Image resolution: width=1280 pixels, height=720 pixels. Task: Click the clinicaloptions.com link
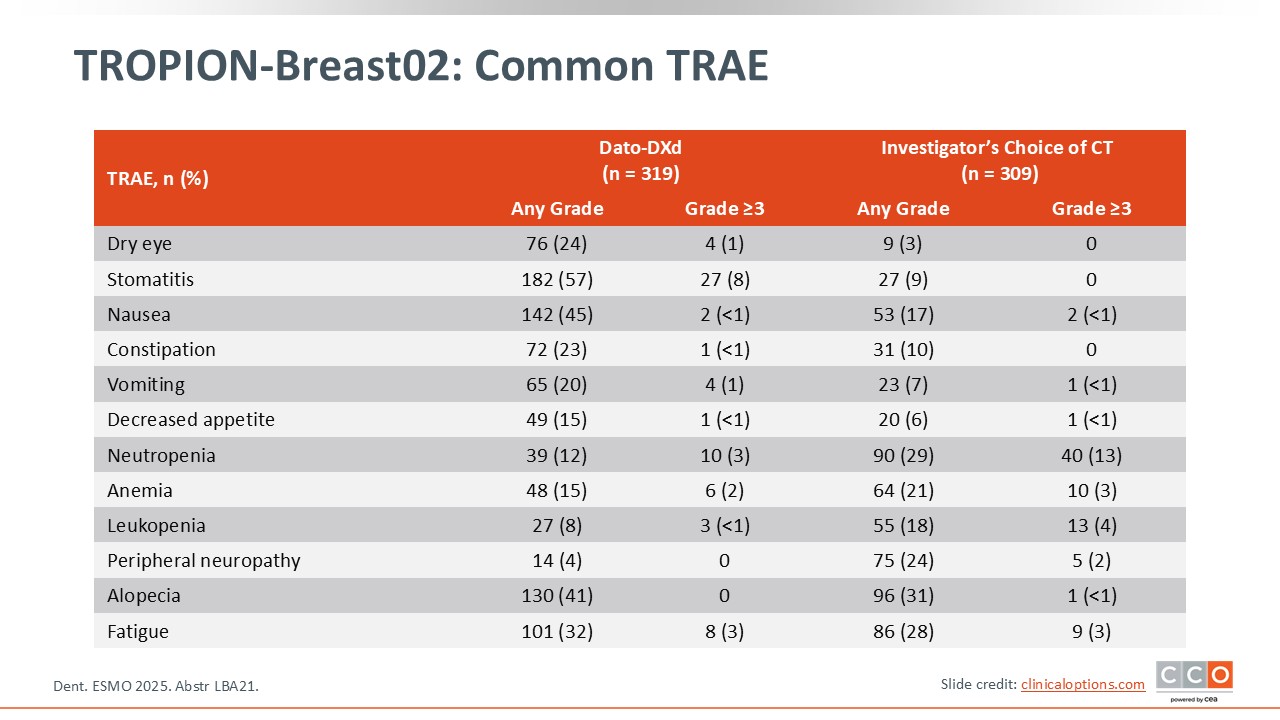[x=1083, y=684]
